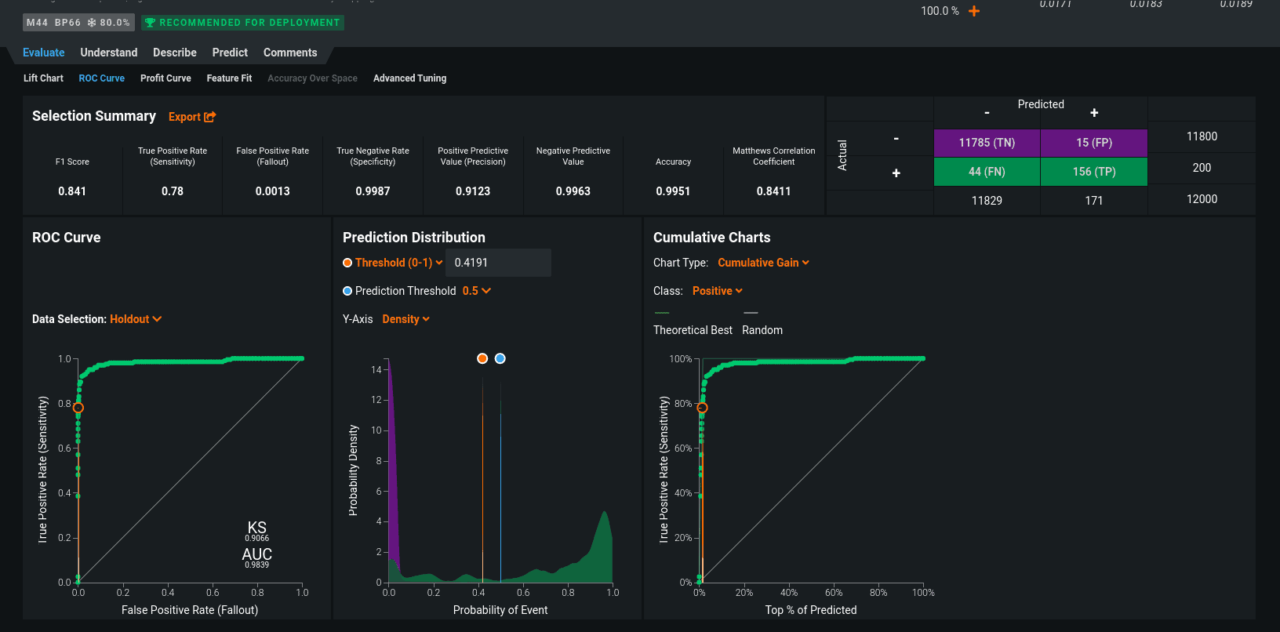Open the Data Selection Holdout dropdown
Screen dimensions: 1280x632
click(x=136, y=319)
